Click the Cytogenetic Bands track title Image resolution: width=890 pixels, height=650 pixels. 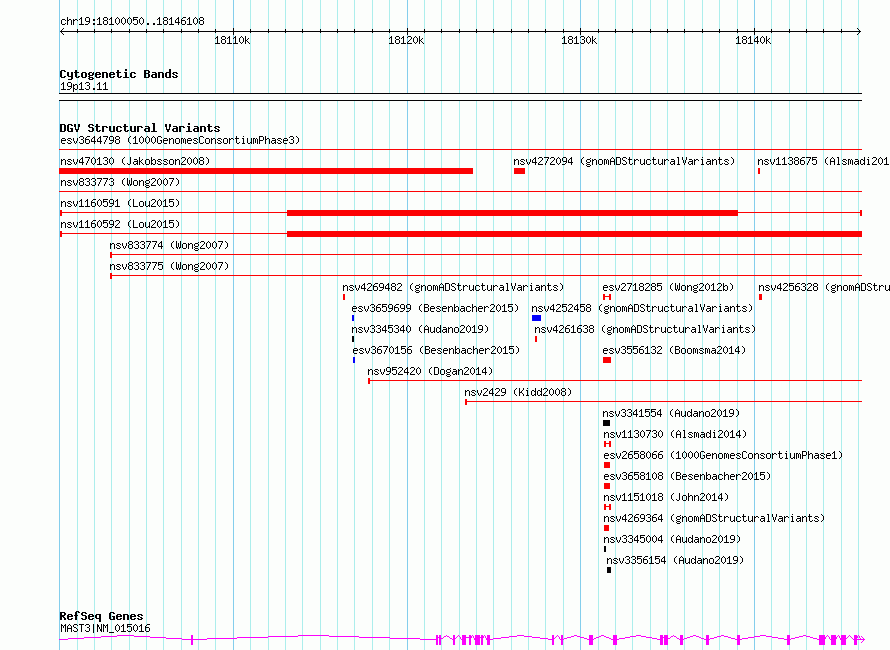(x=119, y=74)
